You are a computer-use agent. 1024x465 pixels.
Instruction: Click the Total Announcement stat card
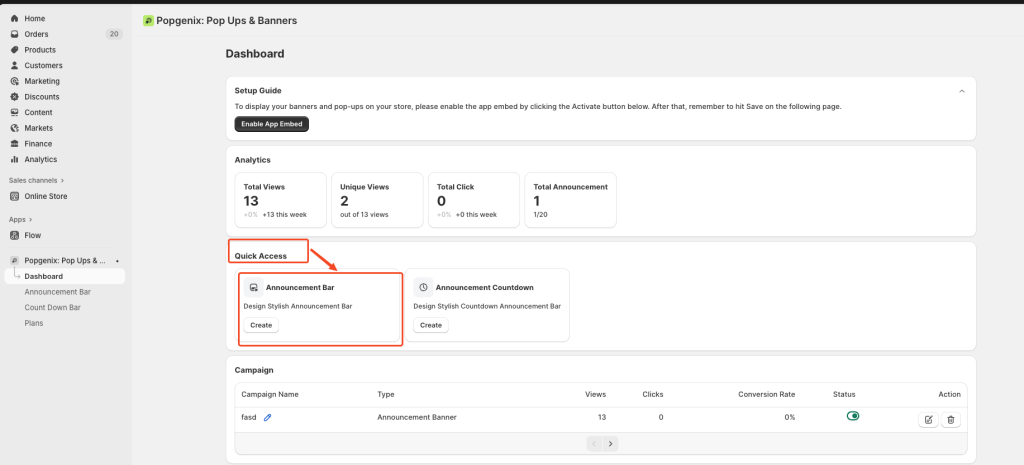click(570, 200)
